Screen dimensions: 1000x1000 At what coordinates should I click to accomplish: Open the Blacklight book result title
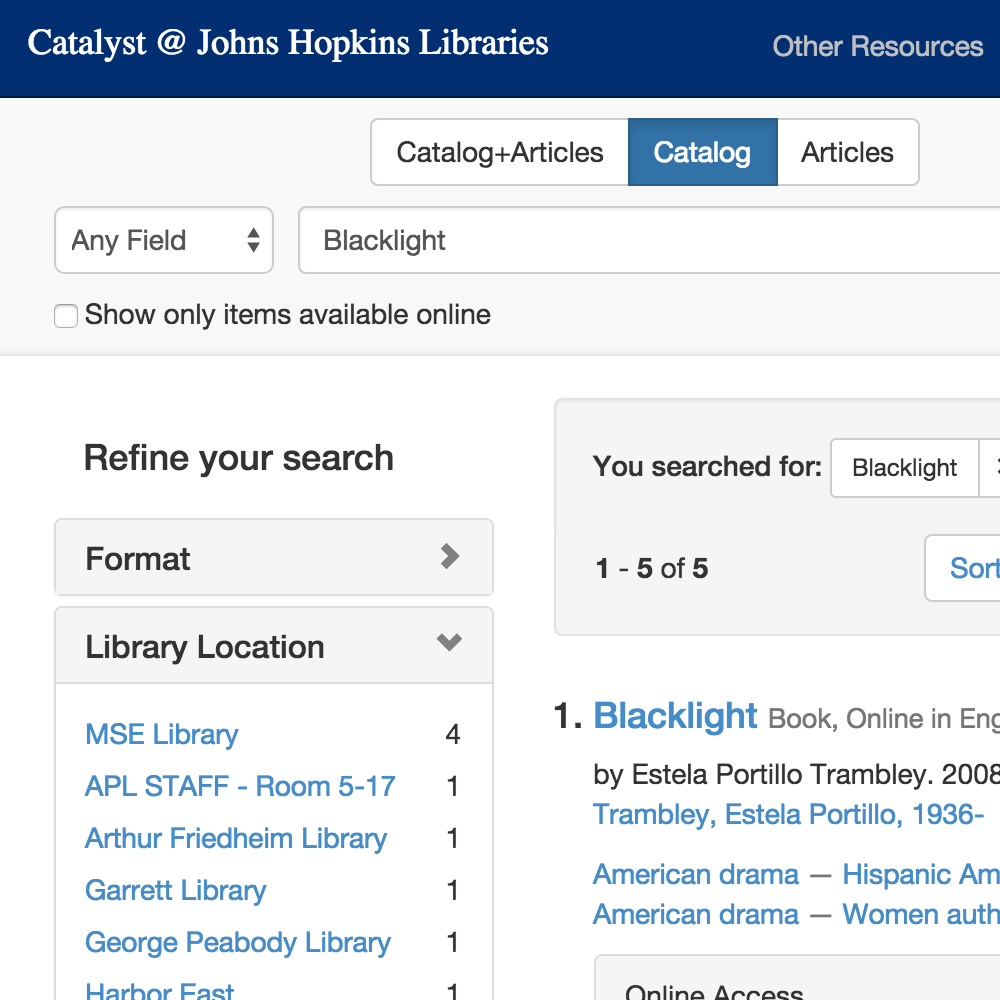coord(675,716)
